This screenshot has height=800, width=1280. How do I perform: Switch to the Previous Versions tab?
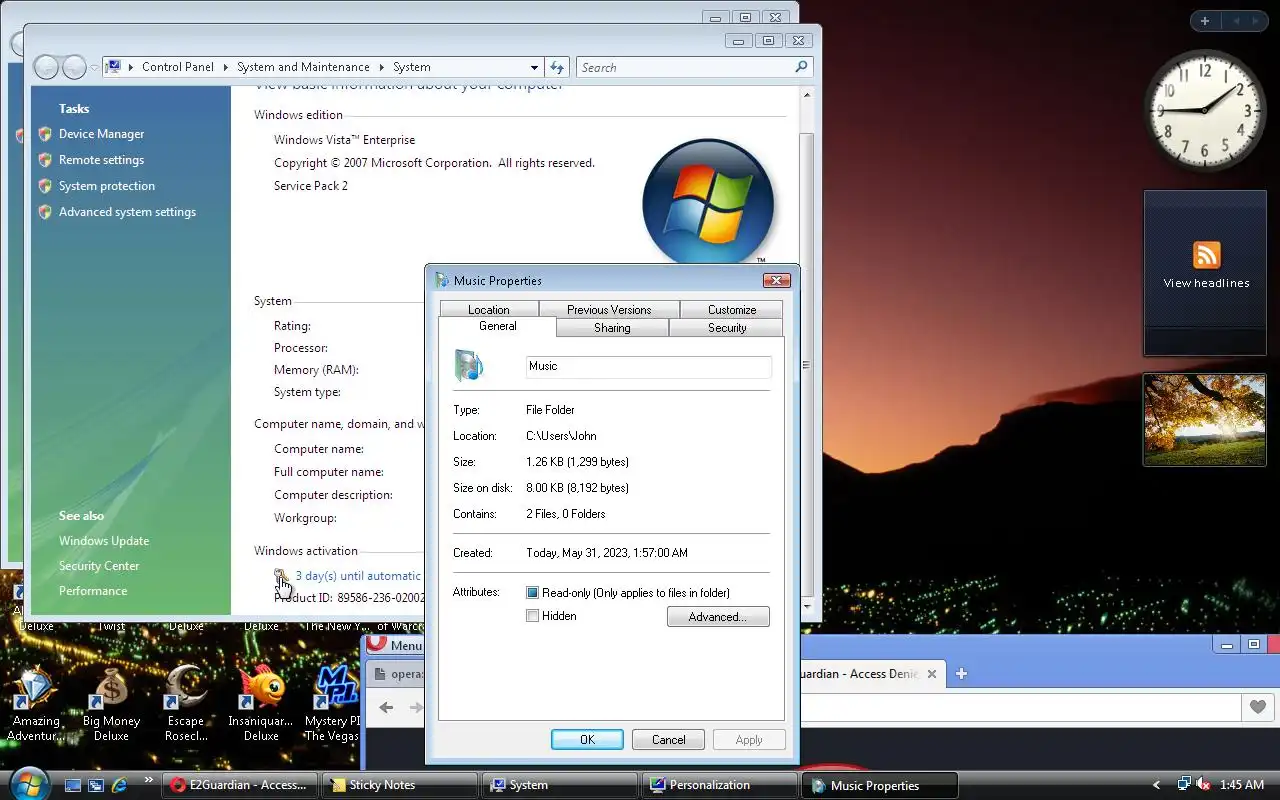[x=609, y=310]
